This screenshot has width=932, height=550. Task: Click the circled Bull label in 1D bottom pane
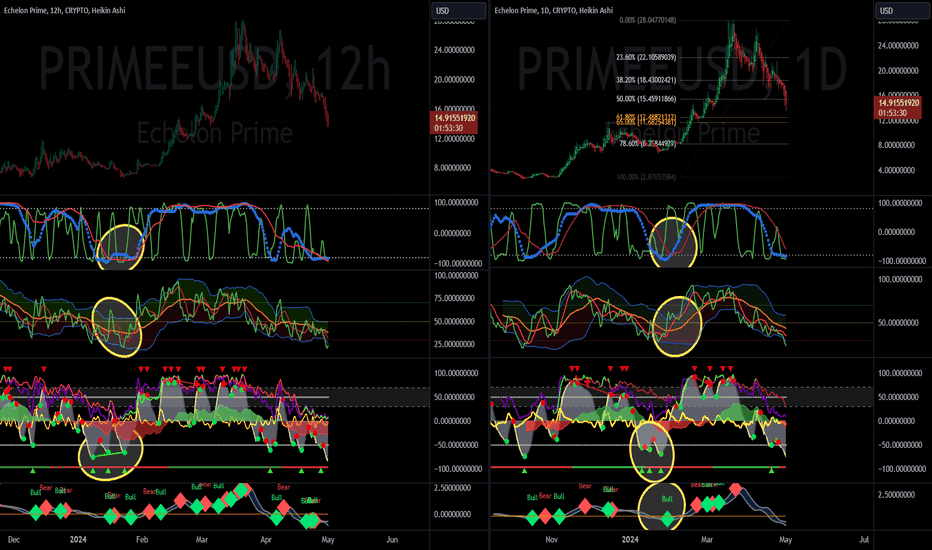[667, 499]
